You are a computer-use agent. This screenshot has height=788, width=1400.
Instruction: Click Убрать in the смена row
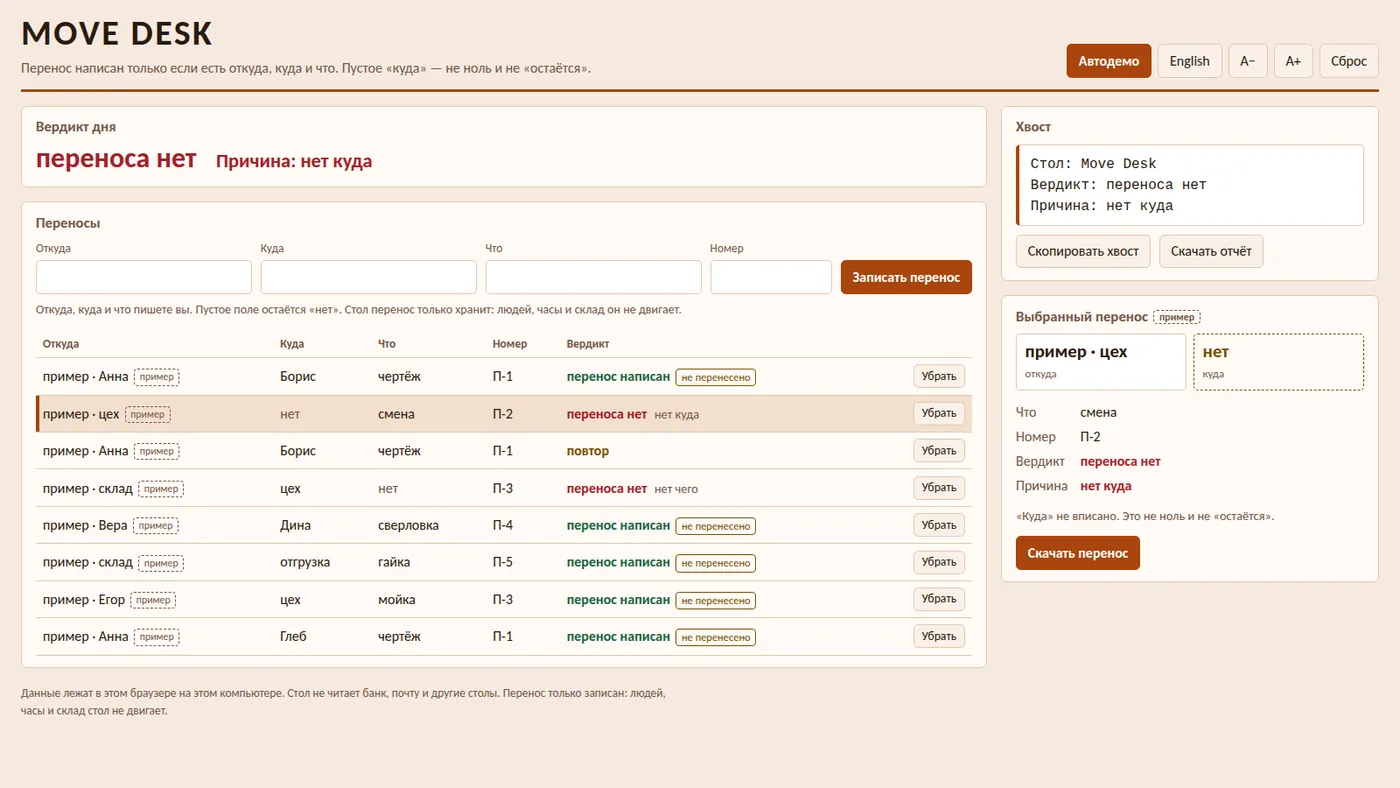939,414
